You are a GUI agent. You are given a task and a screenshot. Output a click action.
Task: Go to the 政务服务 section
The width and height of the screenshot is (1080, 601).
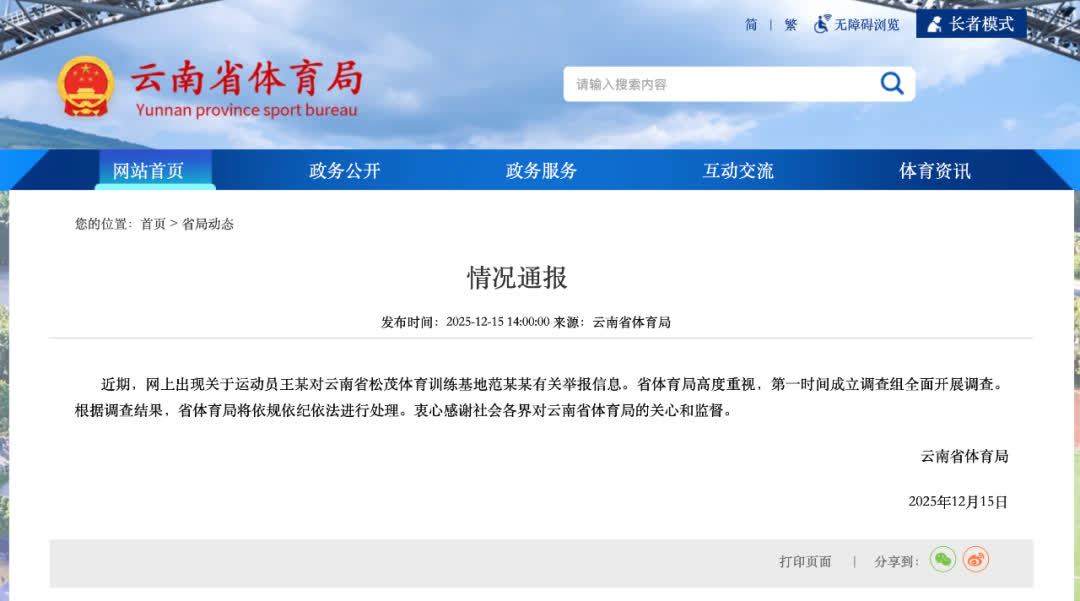point(541,171)
